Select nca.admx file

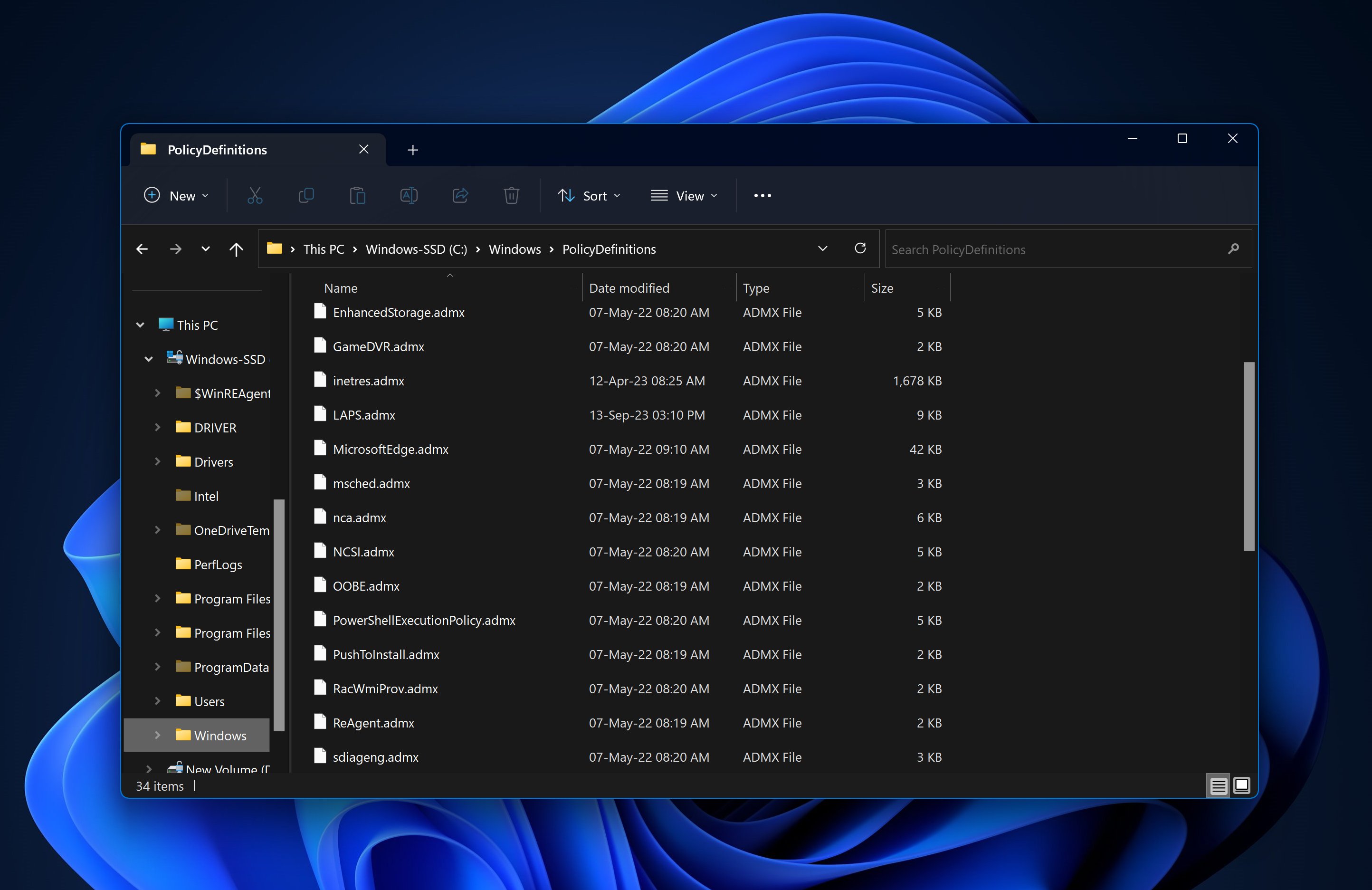point(629,517)
